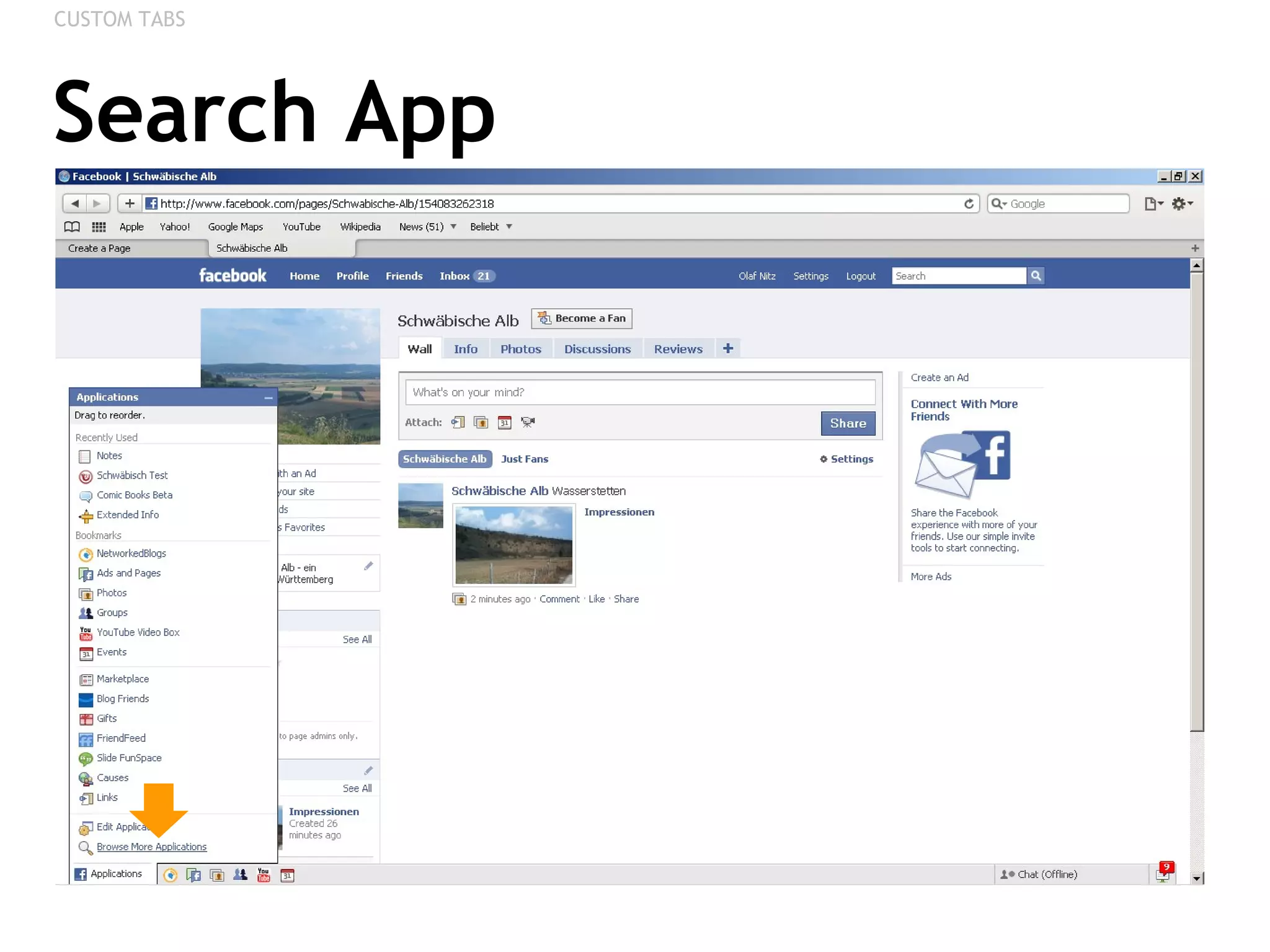Select the Schwäbische Alb wall filter
Screen dimensions: 1270x952
click(445, 460)
